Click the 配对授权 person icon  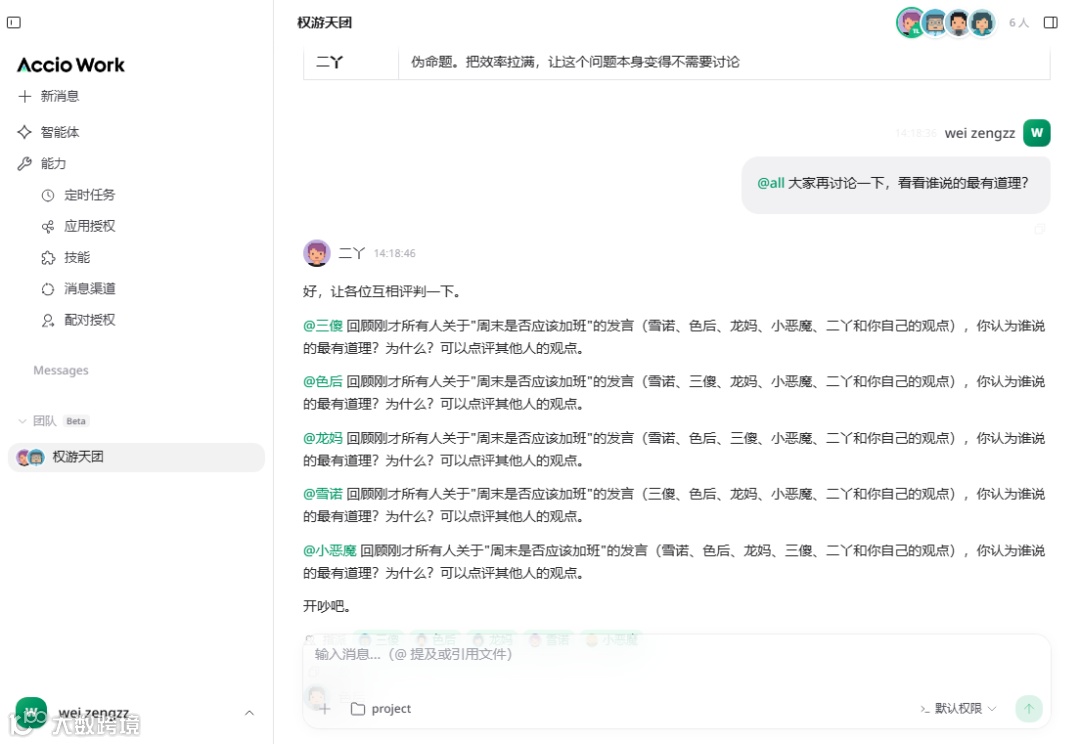[48, 320]
